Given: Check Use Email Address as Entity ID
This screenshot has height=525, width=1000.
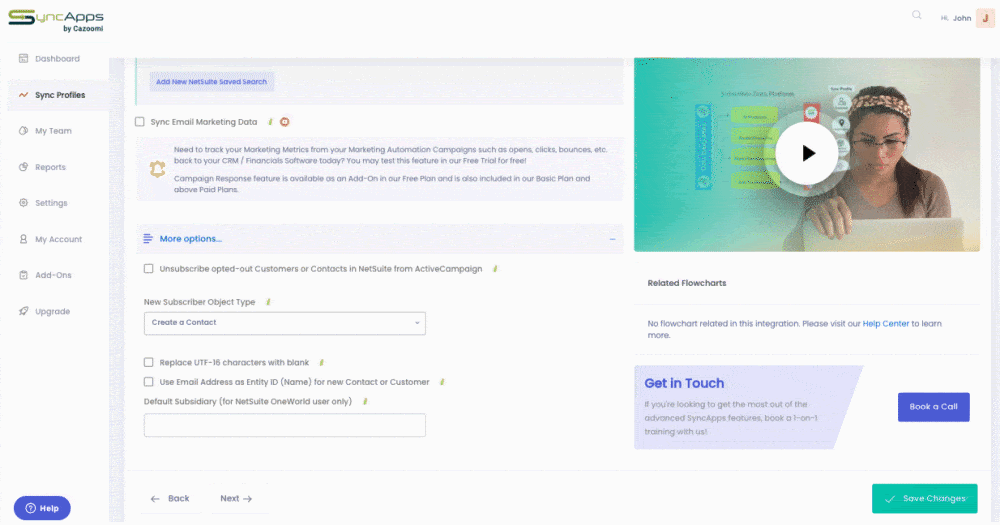Looking at the screenshot, I should coord(149,382).
